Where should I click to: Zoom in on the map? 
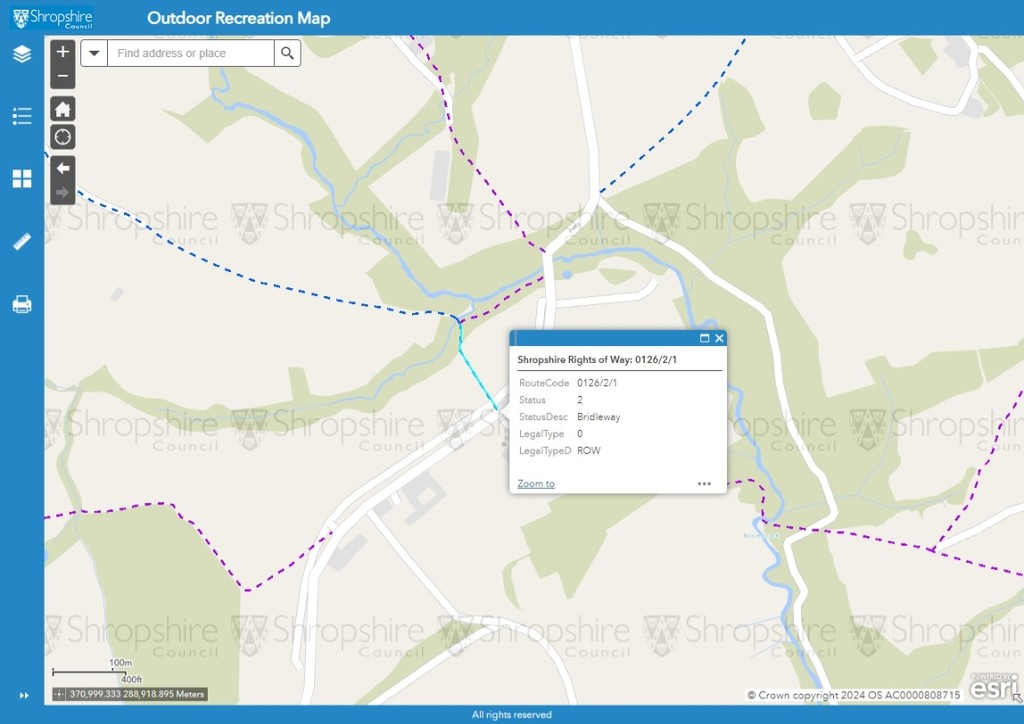pyautogui.click(x=63, y=52)
